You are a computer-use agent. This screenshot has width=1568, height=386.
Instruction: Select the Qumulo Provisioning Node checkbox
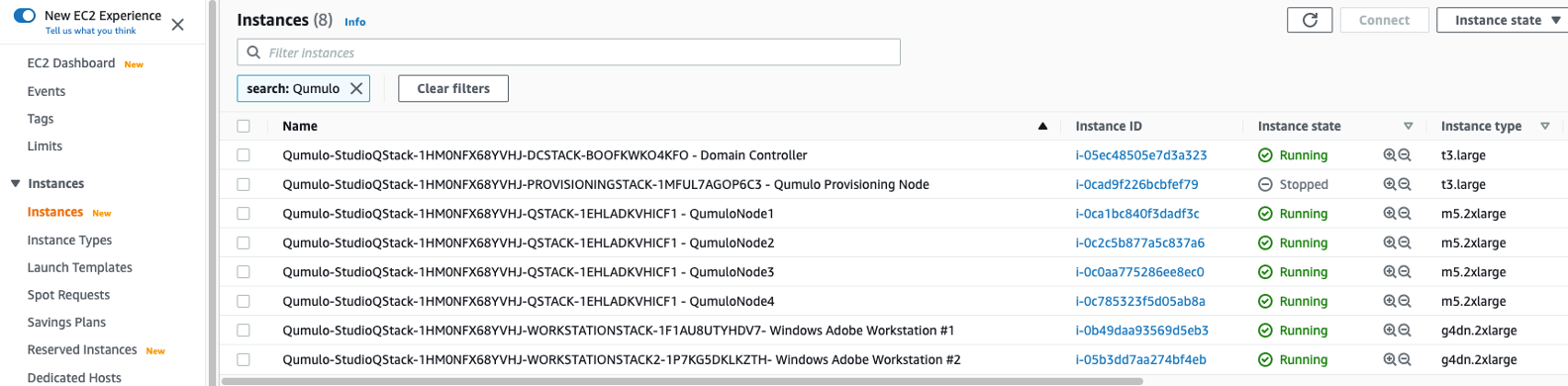[x=244, y=184]
